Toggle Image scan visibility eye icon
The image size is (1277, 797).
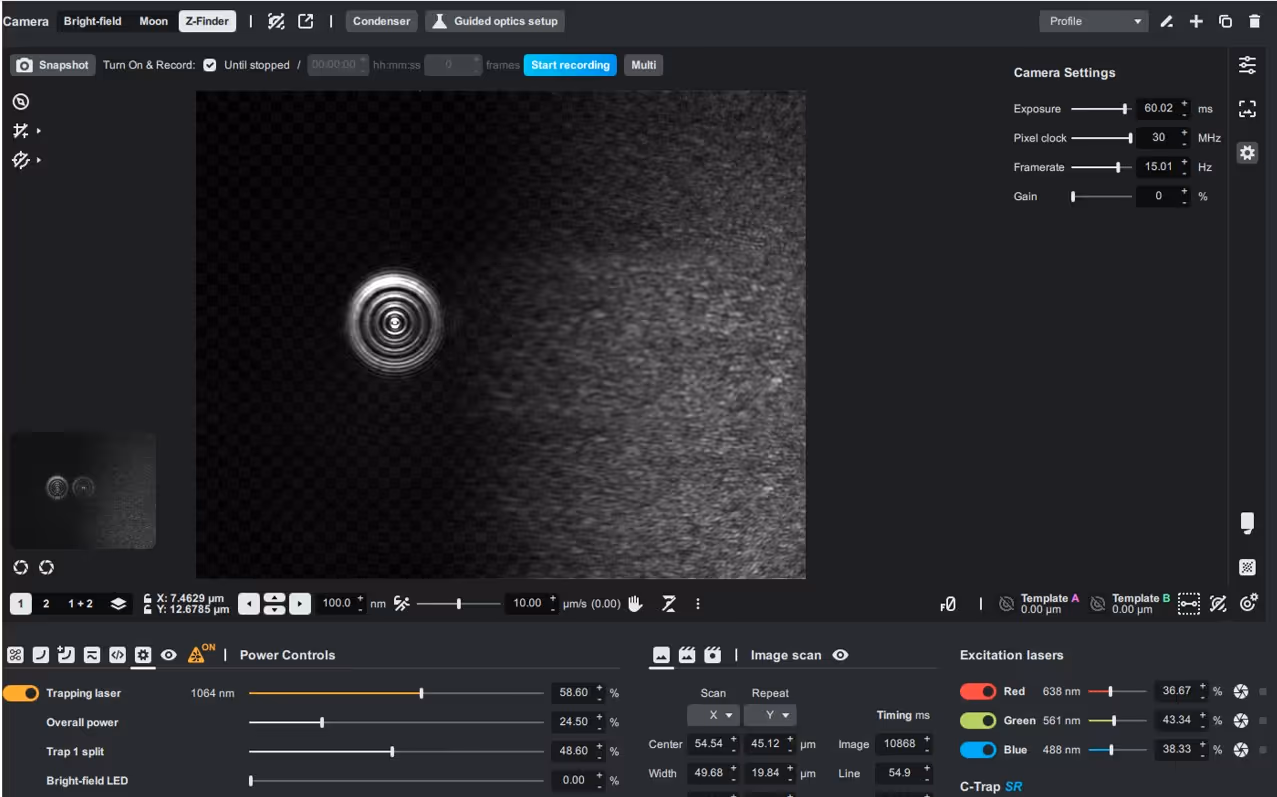tap(840, 655)
